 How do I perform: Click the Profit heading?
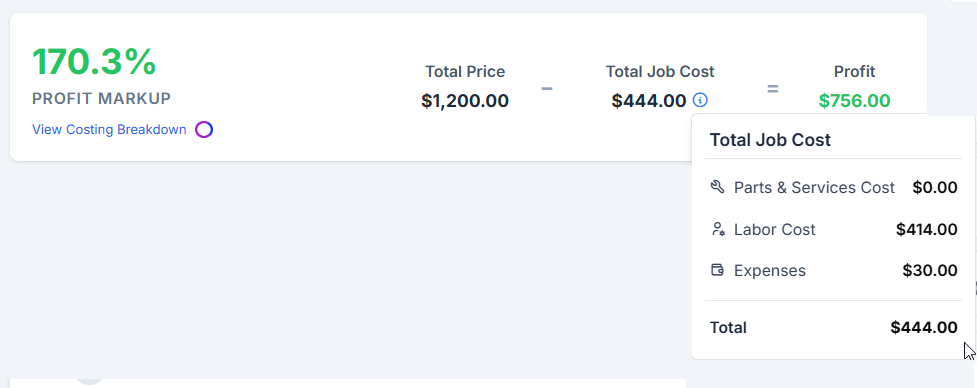click(854, 72)
